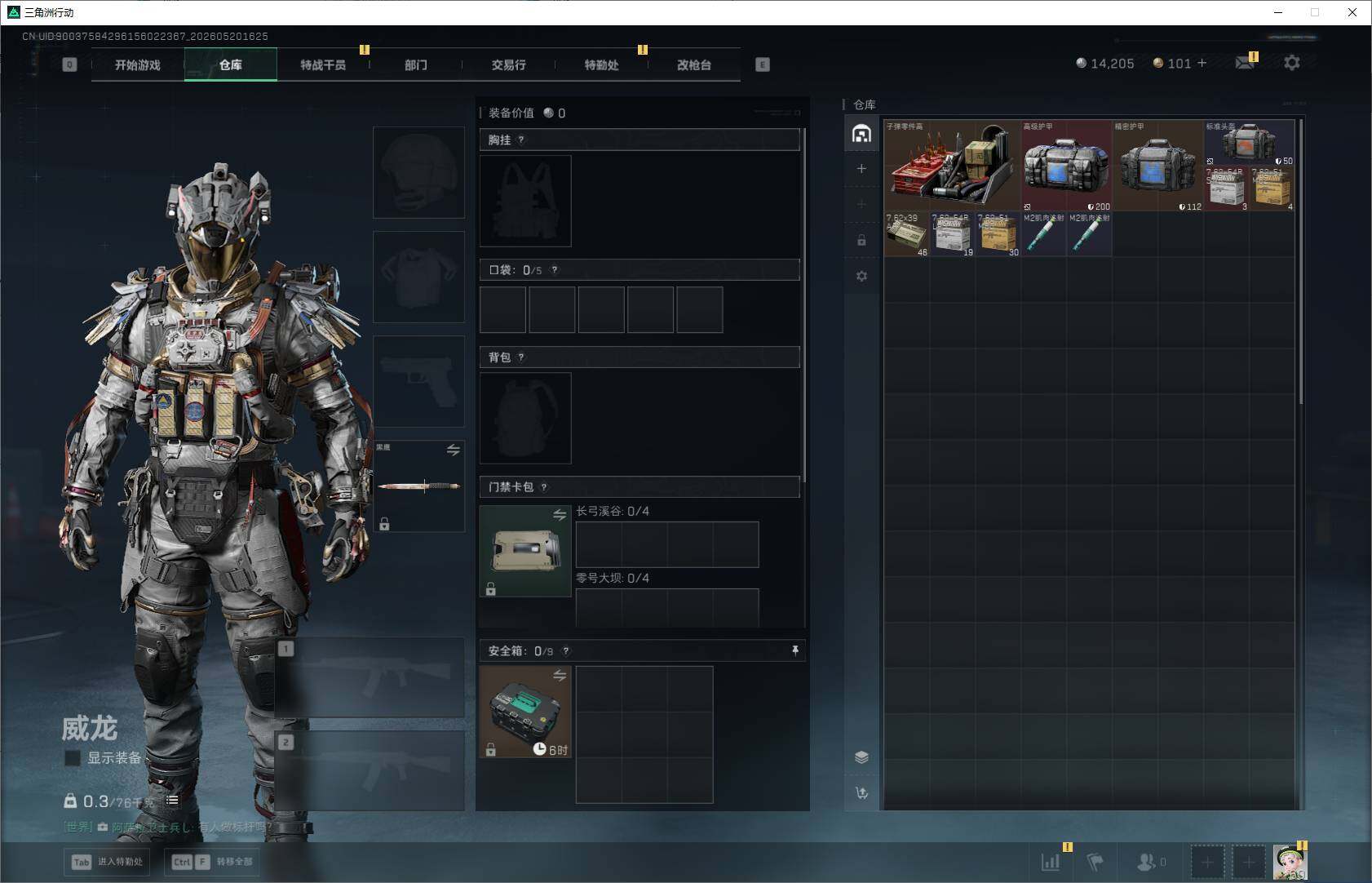Select the 高级护甲 repair bag
The image size is (1372, 883).
tap(1067, 166)
